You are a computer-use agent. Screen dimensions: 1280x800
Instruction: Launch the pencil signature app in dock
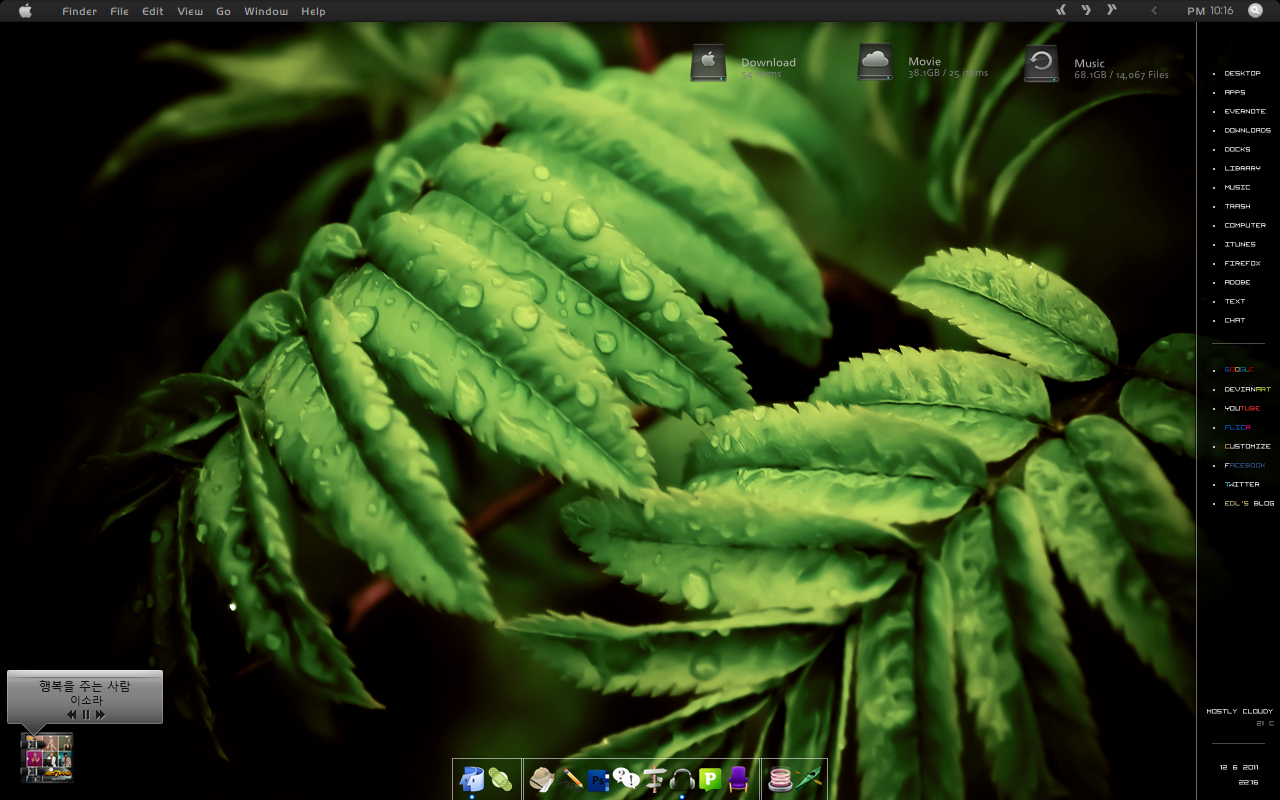click(571, 779)
